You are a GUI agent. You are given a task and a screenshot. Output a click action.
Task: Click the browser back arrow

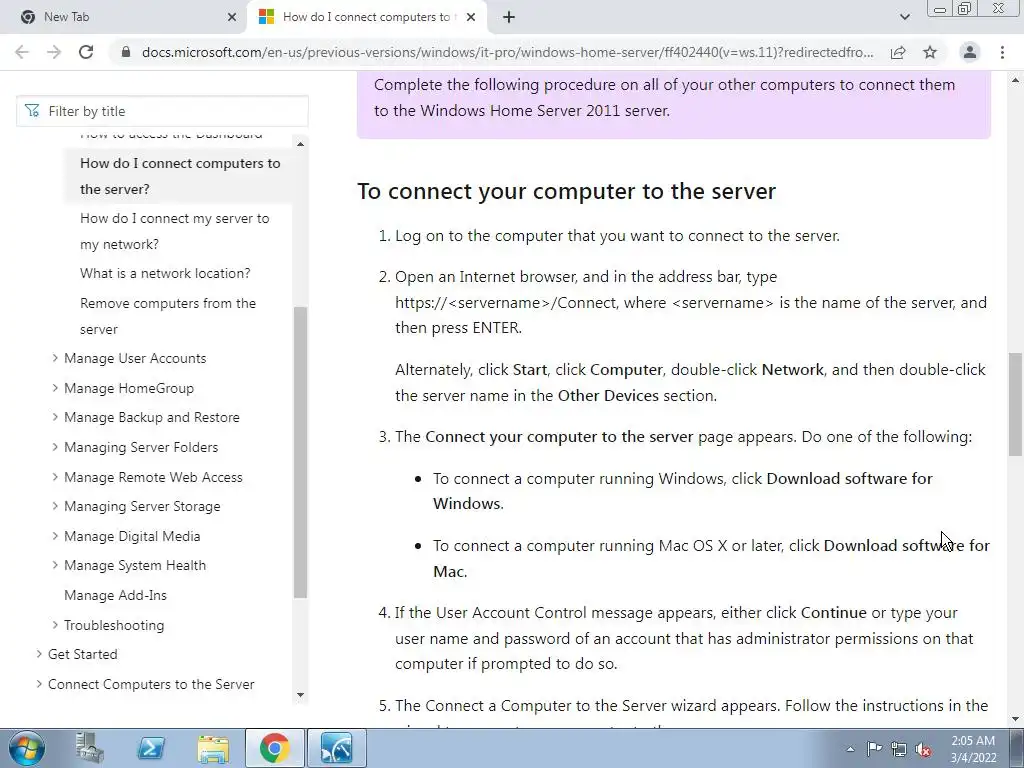pyautogui.click(x=22, y=52)
